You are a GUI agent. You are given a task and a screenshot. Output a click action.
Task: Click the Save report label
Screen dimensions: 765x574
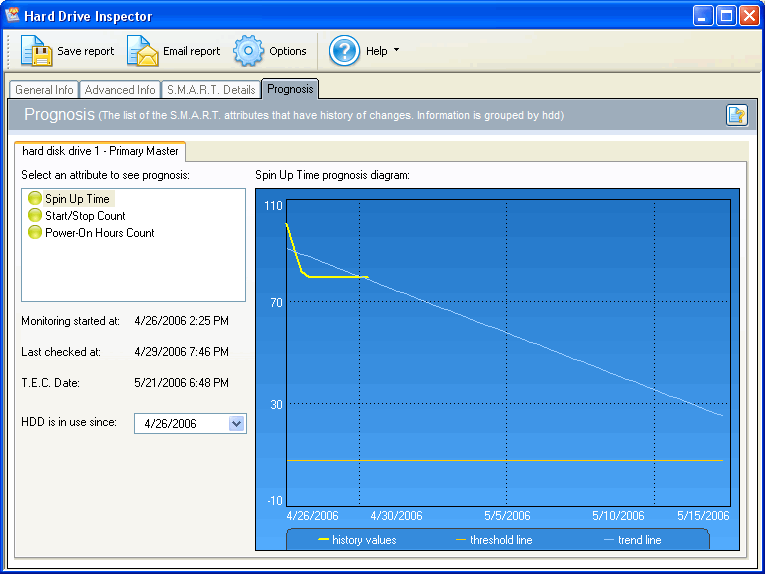(86, 51)
